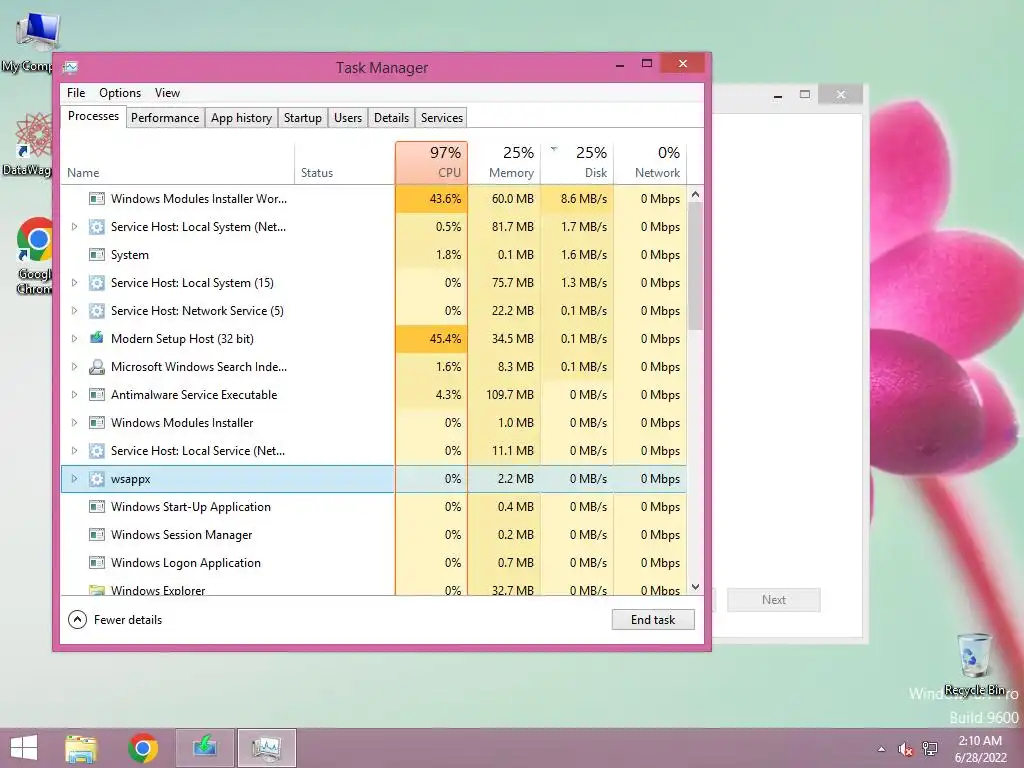Switch to the Startup tab
1024x768 pixels.
click(x=302, y=118)
